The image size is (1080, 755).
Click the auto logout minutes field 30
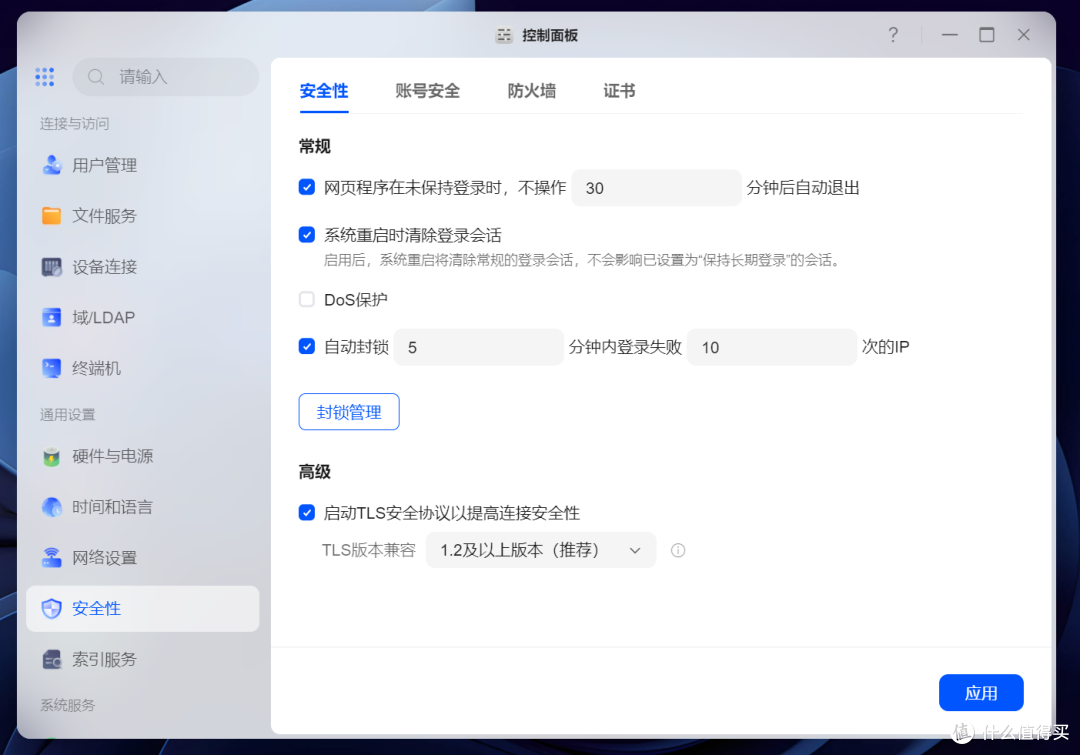[656, 188]
